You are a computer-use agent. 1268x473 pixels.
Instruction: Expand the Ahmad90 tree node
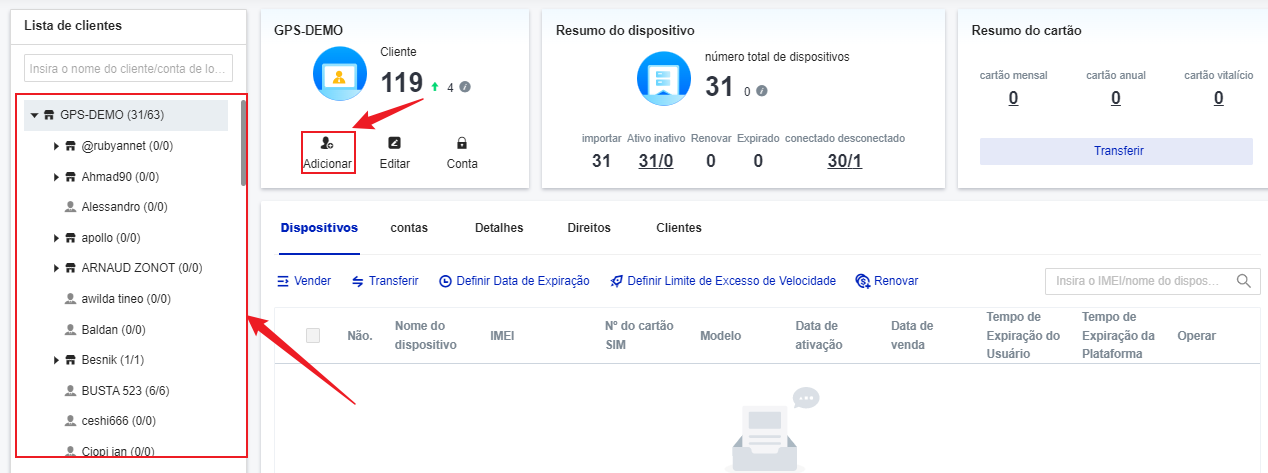point(56,177)
